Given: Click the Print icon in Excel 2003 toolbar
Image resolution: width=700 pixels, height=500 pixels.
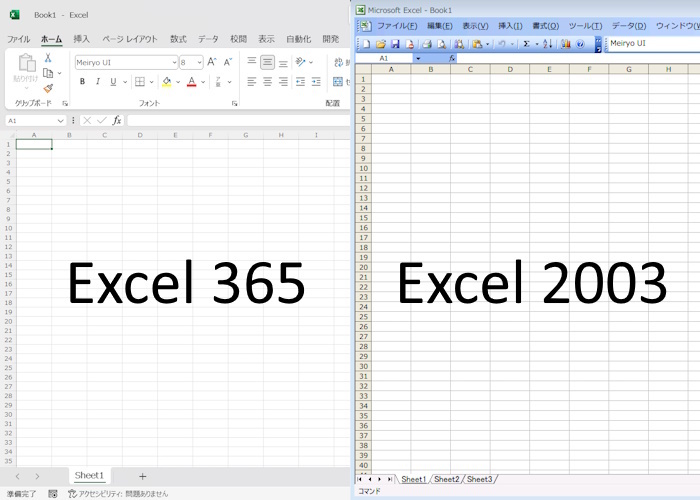Looking at the screenshot, I should [x=427, y=44].
